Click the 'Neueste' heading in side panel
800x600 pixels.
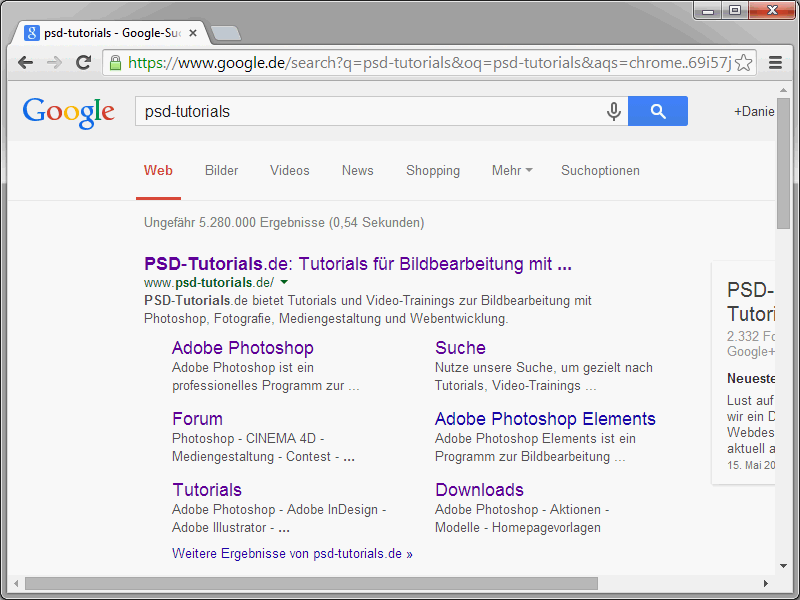[751, 379]
